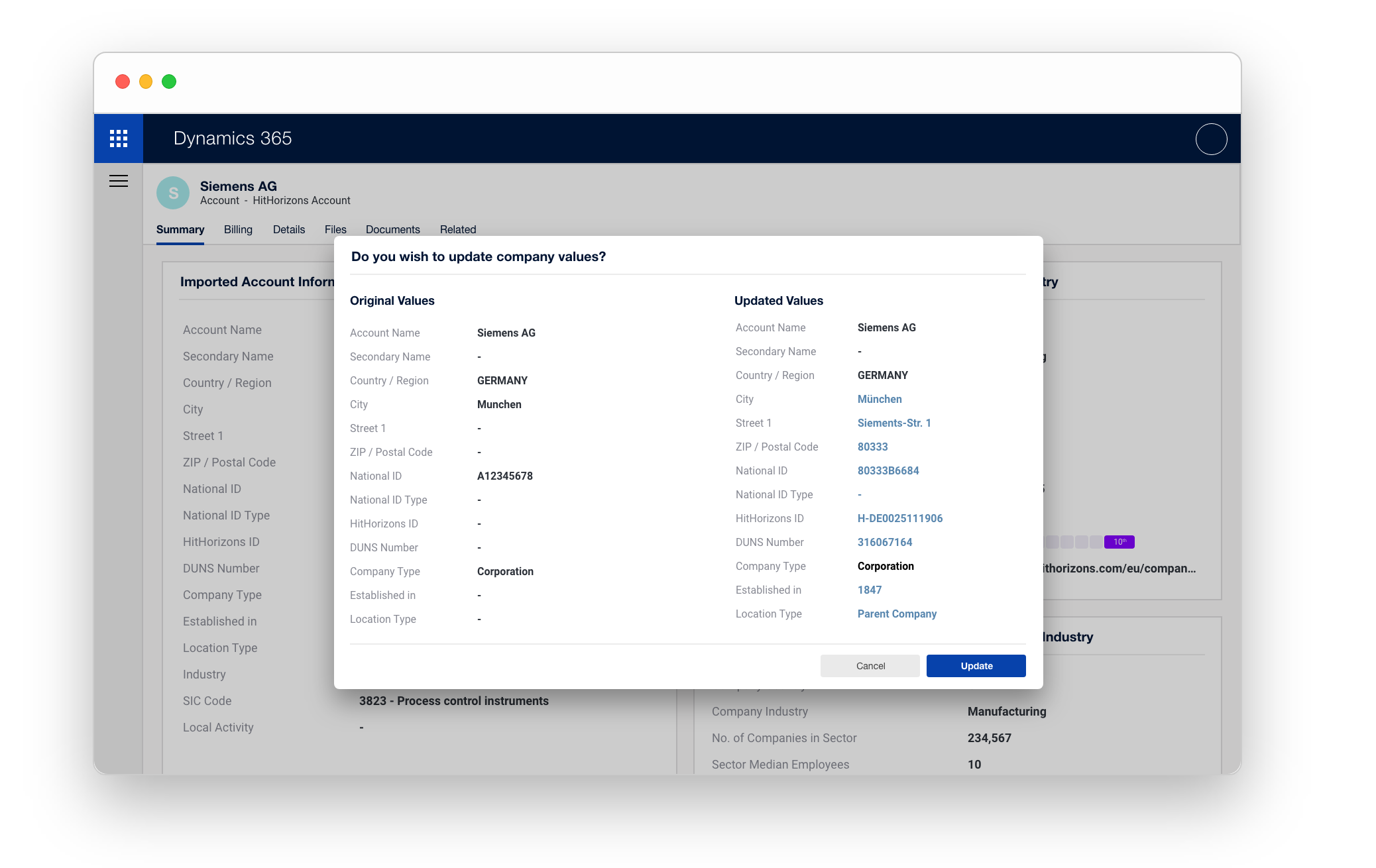Click the Original Values heading
The height and width of the screenshot is (868, 1376).
click(x=392, y=300)
